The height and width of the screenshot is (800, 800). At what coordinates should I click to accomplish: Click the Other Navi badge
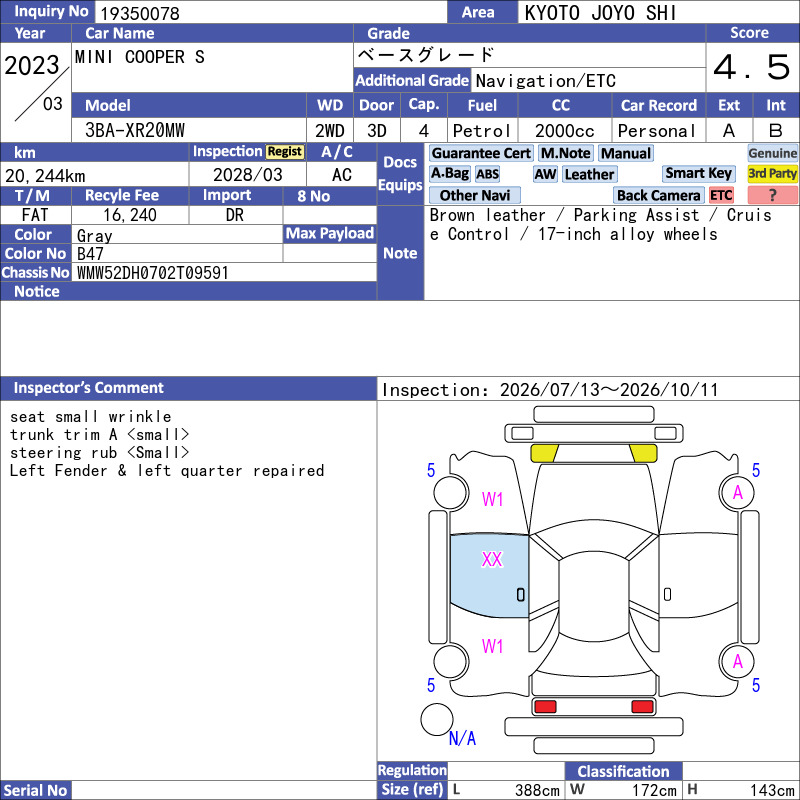click(474, 195)
